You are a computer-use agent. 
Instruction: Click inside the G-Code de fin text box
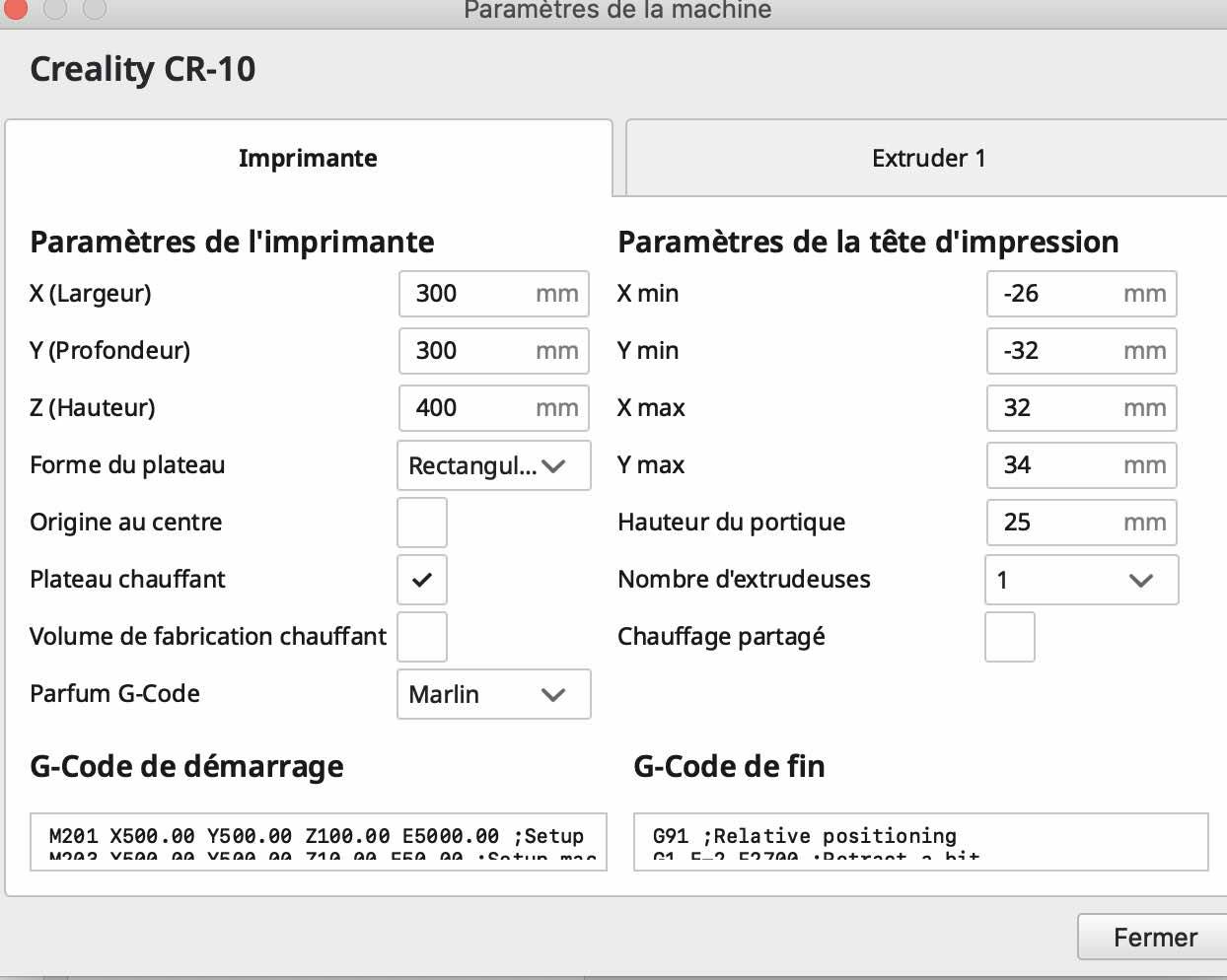pos(921,842)
